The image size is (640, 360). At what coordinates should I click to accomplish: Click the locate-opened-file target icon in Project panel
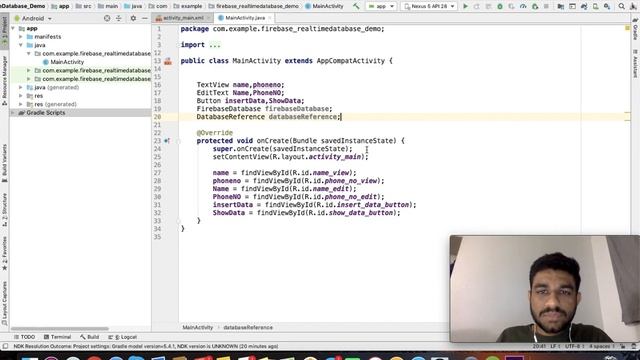107,18
